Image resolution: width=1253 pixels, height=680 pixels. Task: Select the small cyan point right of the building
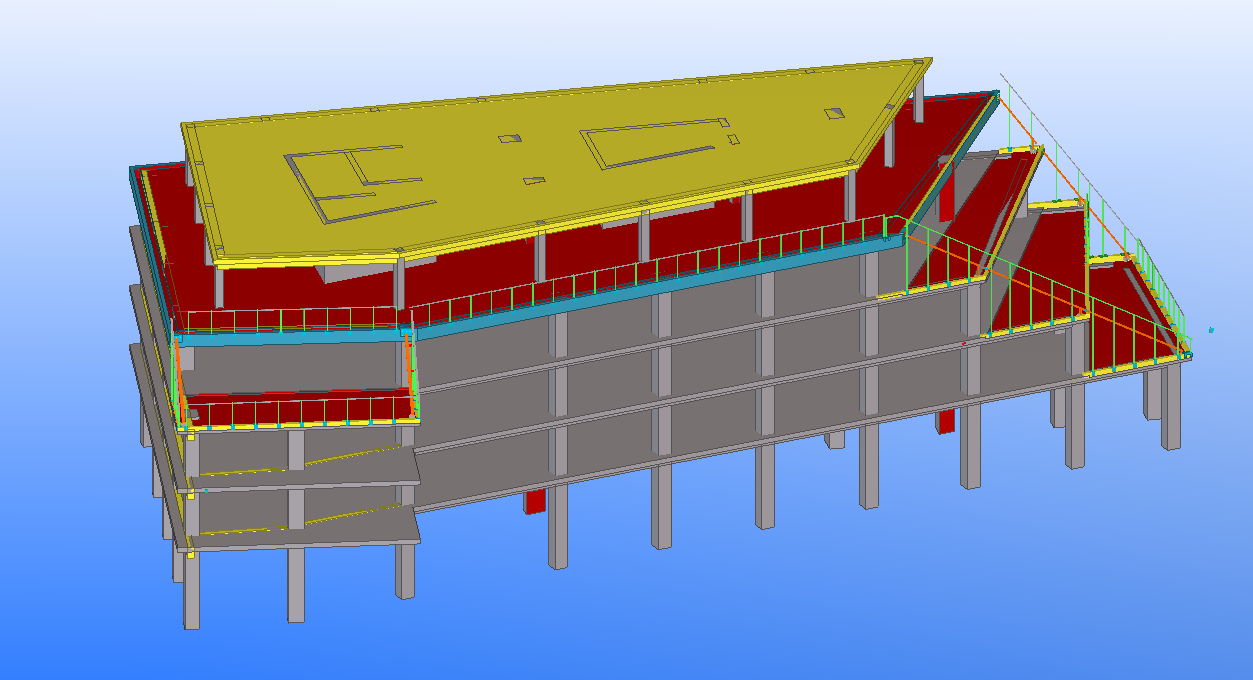point(1211,329)
